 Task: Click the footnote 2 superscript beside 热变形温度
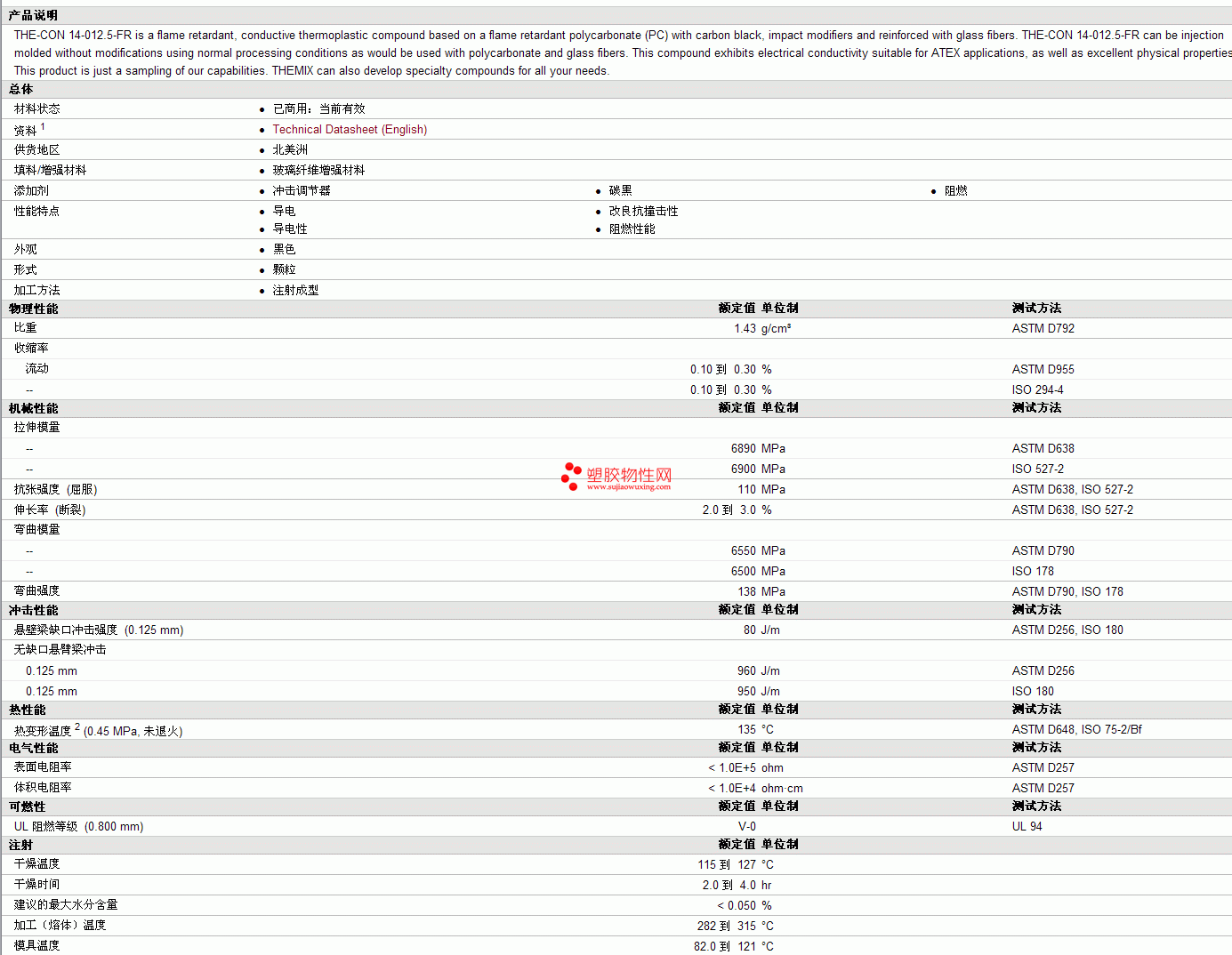point(77,727)
